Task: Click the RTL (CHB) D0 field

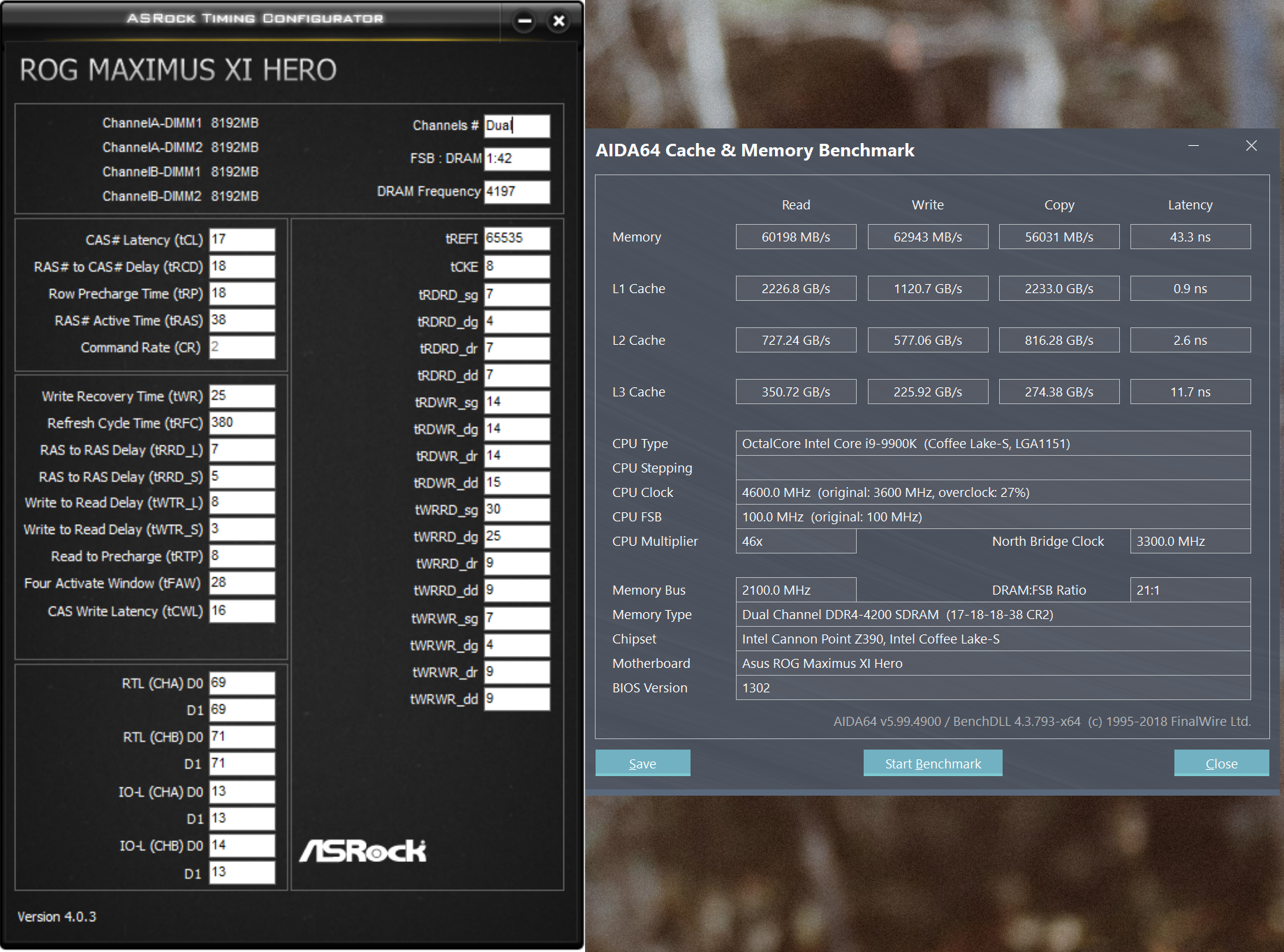Action: point(242,737)
